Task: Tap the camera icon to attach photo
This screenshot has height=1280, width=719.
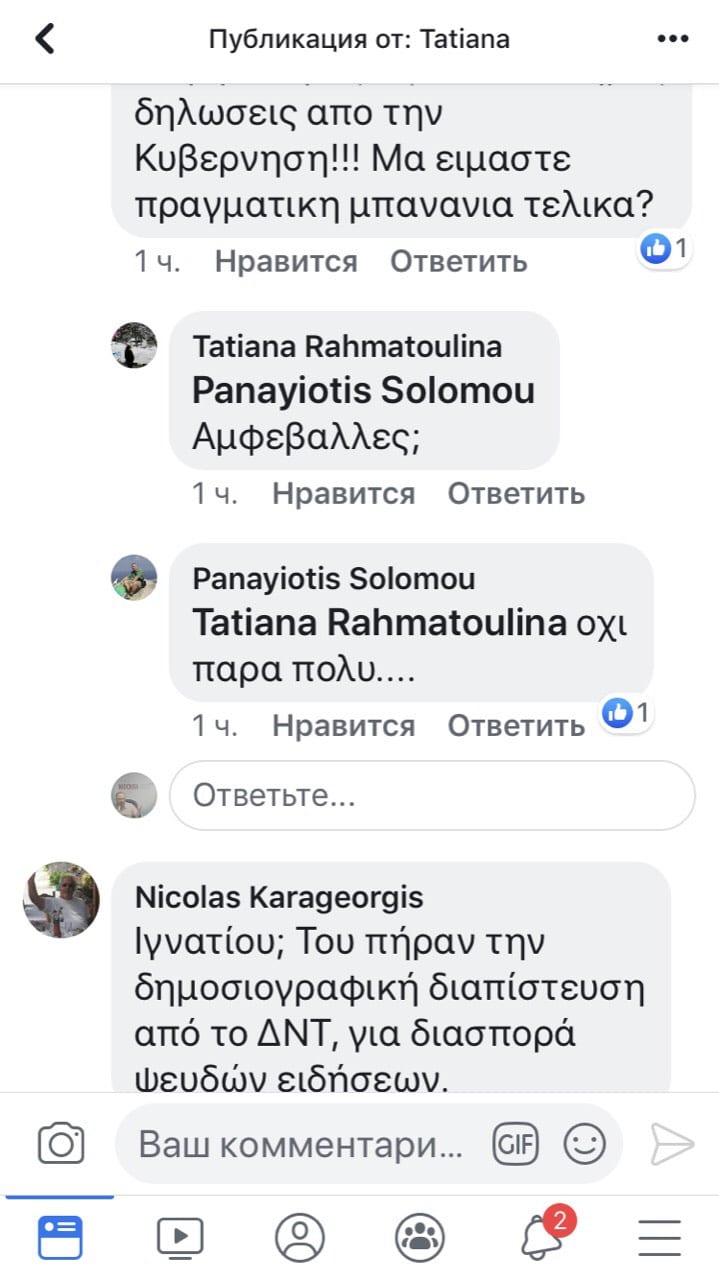Action: pyautogui.click(x=61, y=1143)
